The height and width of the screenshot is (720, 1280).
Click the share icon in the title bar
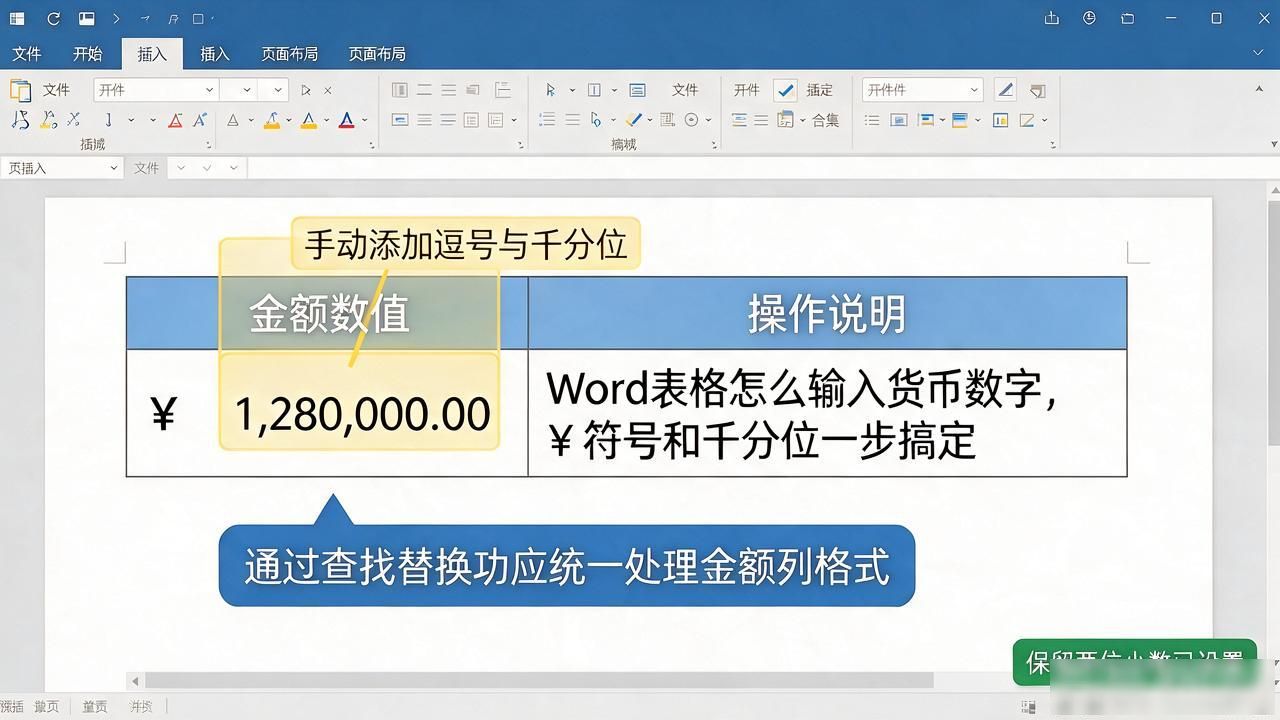pyautogui.click(x=1051, y=18)
